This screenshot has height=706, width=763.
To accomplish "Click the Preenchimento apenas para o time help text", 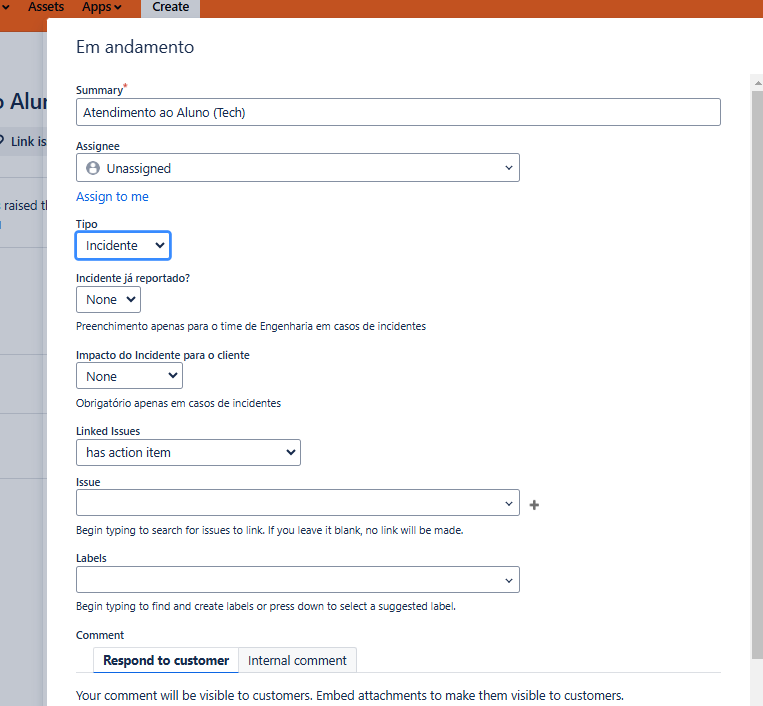I will [251, 326].
